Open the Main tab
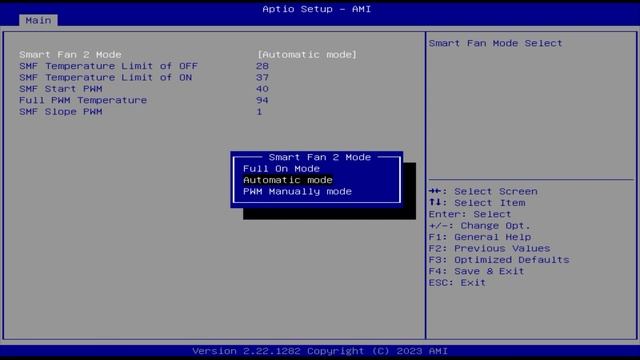Image resolution: width=640 pixels, height=360 pixels. click(38, 20)
